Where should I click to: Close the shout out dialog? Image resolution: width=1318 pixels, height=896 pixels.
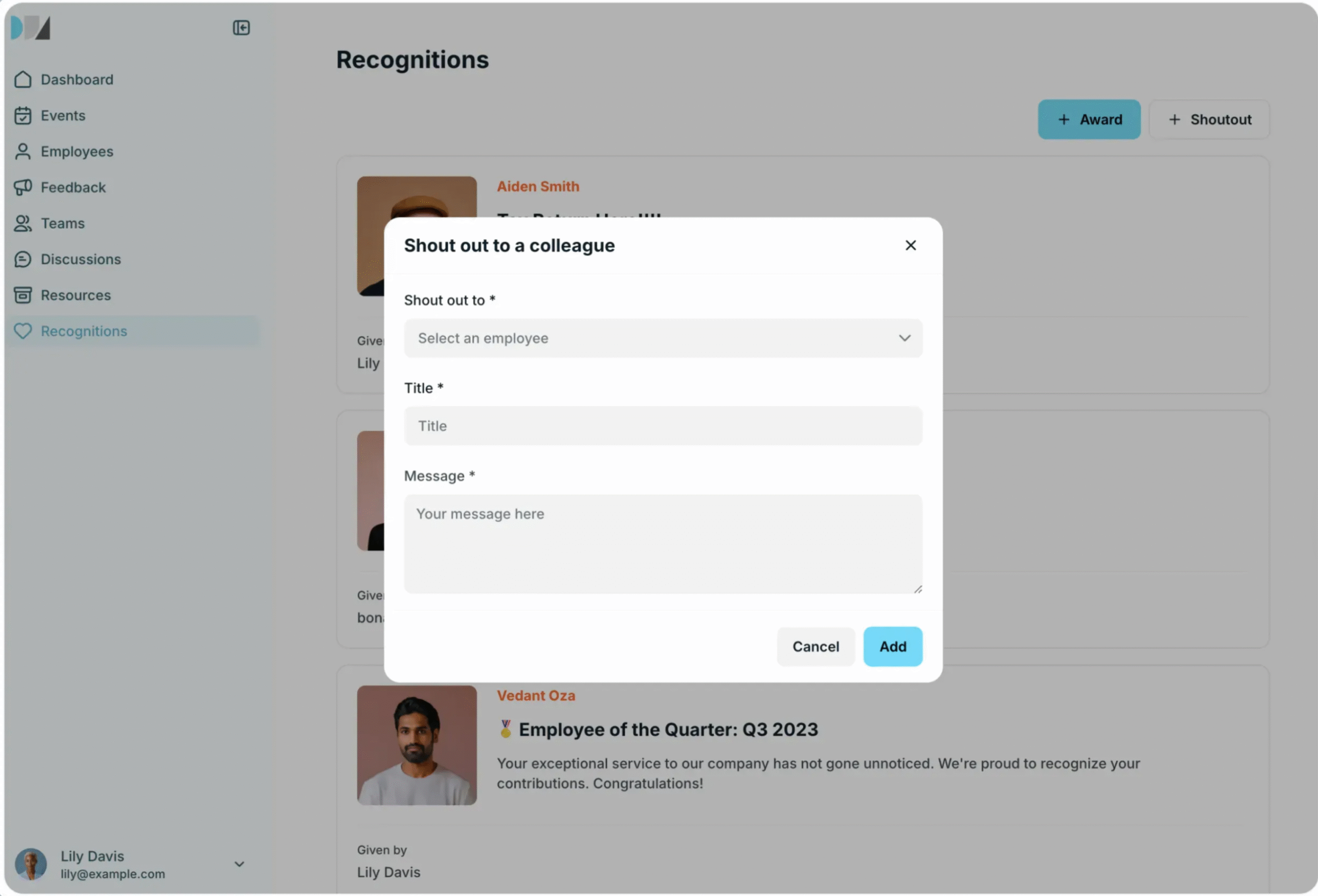pos(910,246)
